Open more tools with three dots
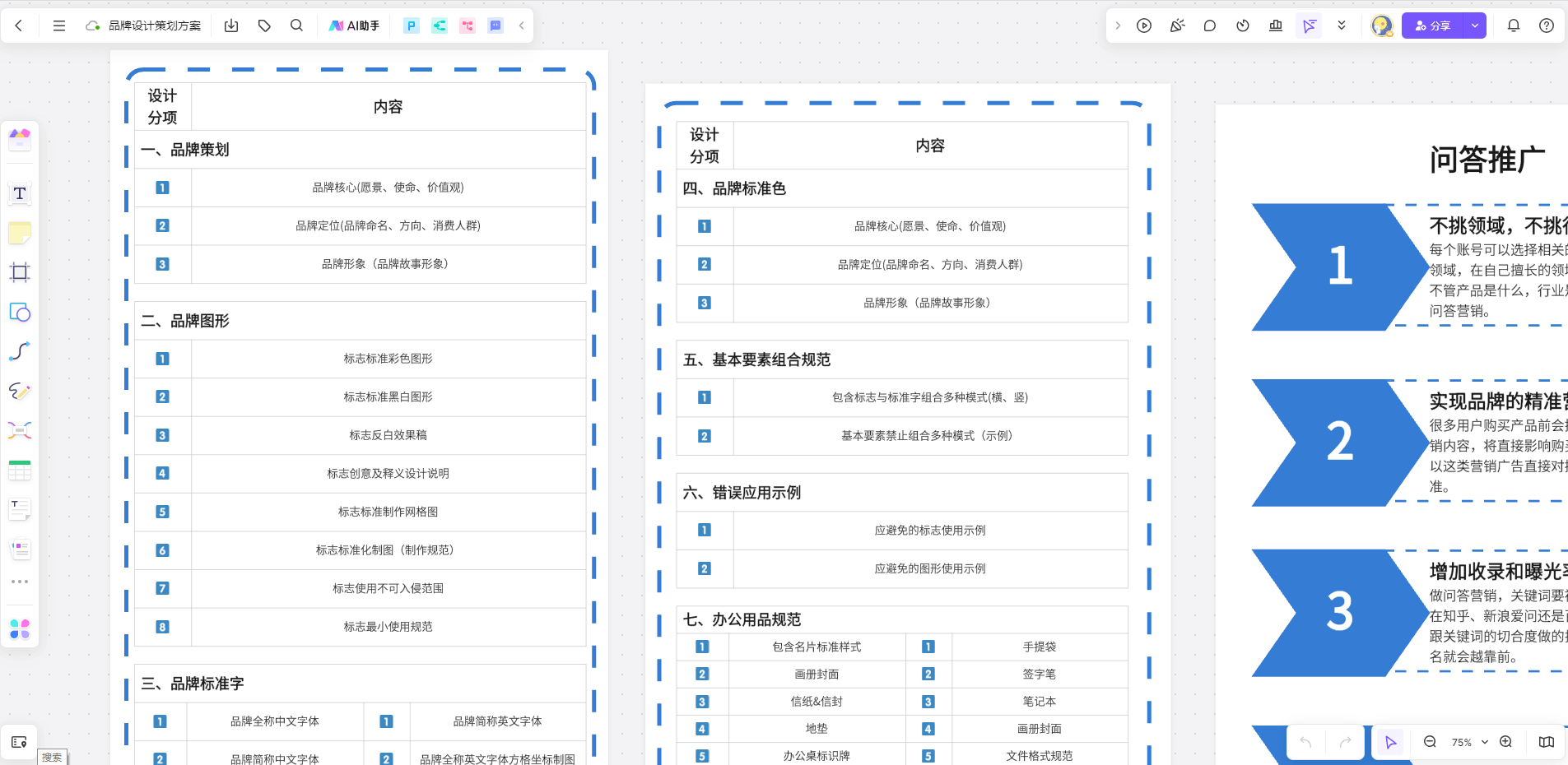Viewport: 1568px width, 765px height. 20,582
